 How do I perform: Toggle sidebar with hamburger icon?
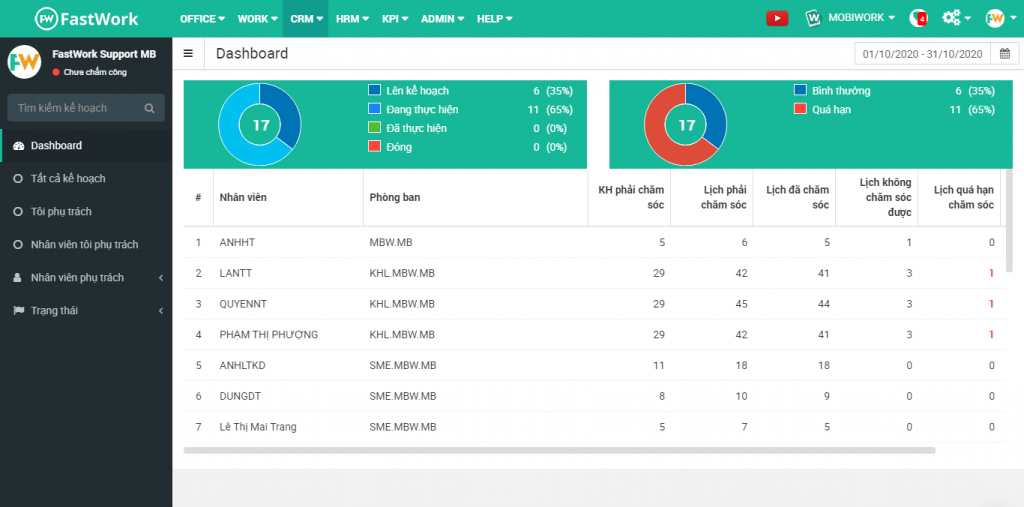[x=188, y=54]
